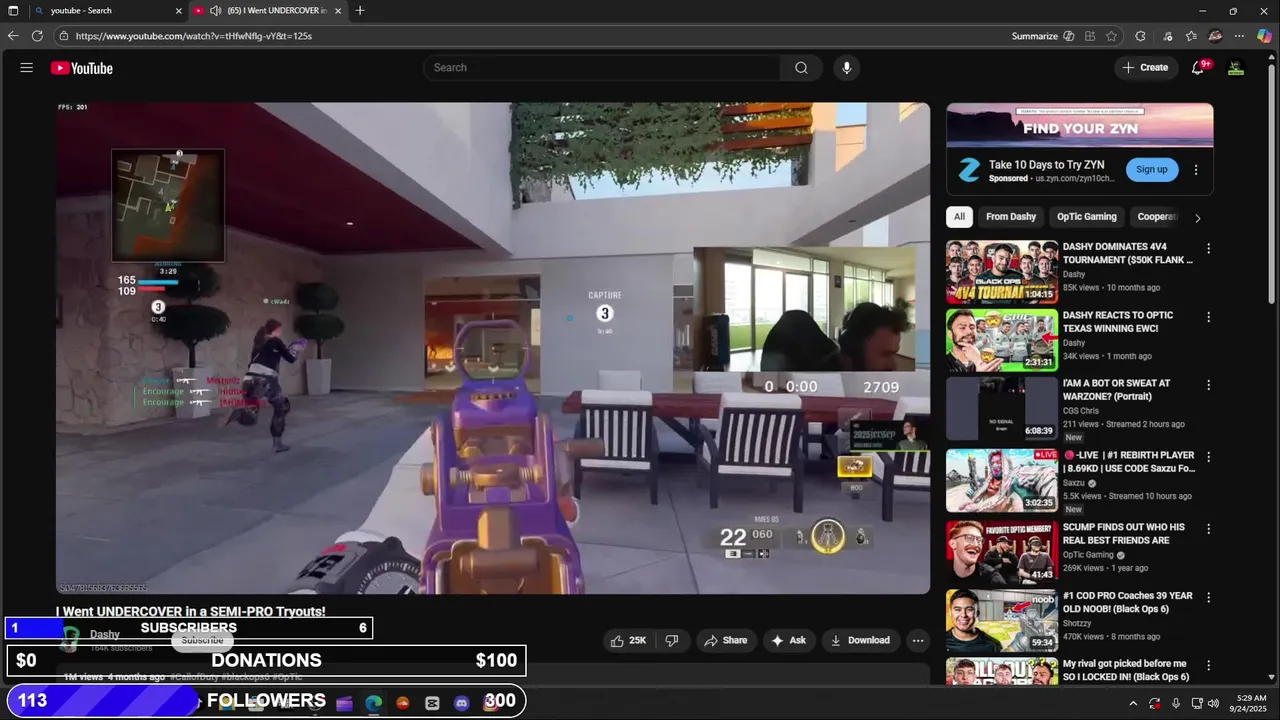
Task: Open the YouTube guide hamburger menu
Action: coord(27,68)
